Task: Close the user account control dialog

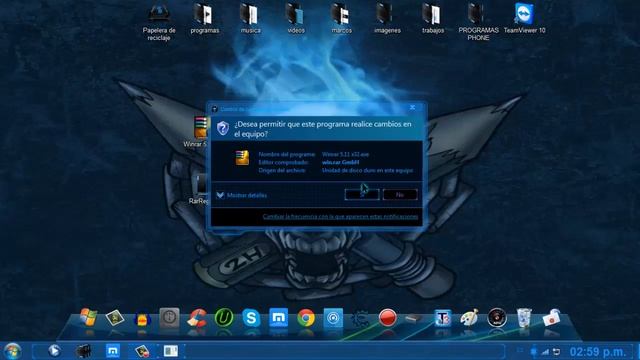Action: [412, 107]
